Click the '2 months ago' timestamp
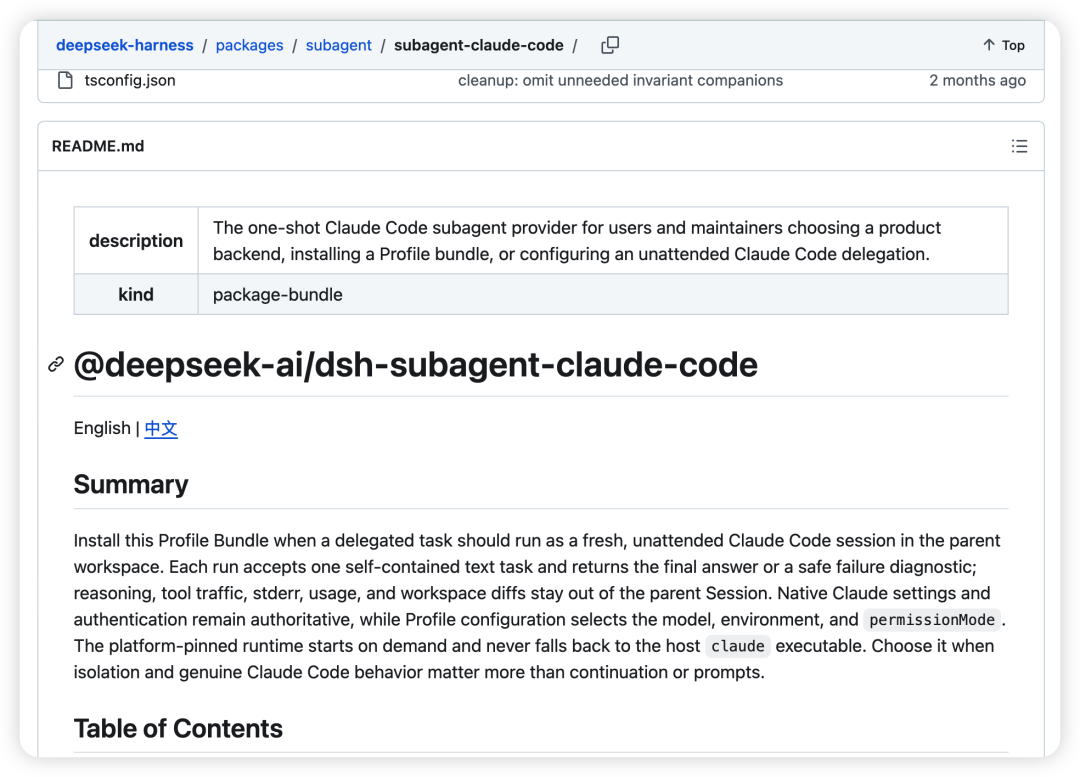This screenshot has width=1080, height=777. coord(977,81)
